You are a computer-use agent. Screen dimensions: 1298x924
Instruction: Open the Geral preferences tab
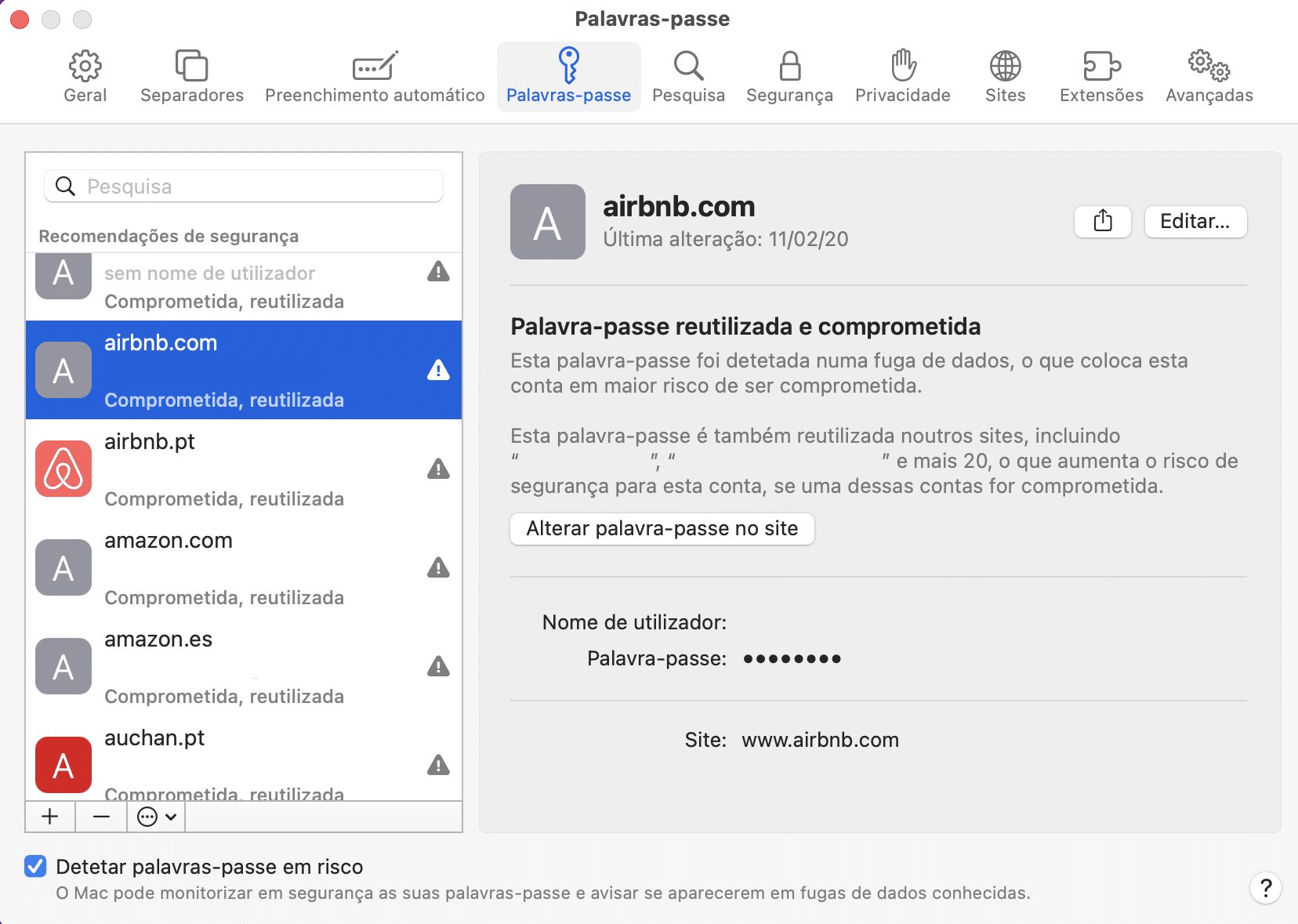[85, 77]
